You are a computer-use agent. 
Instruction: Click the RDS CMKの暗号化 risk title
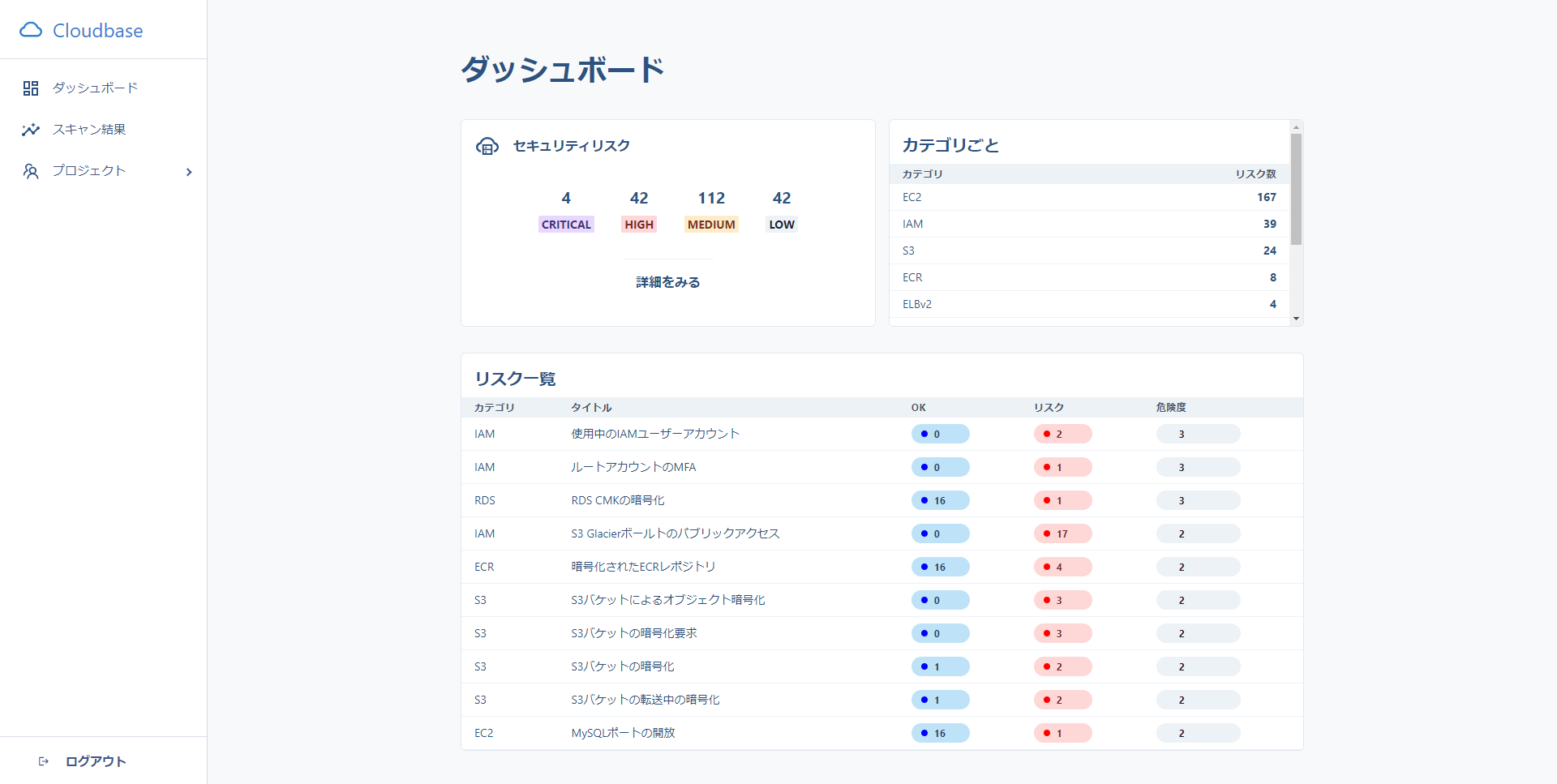point(617,500)
